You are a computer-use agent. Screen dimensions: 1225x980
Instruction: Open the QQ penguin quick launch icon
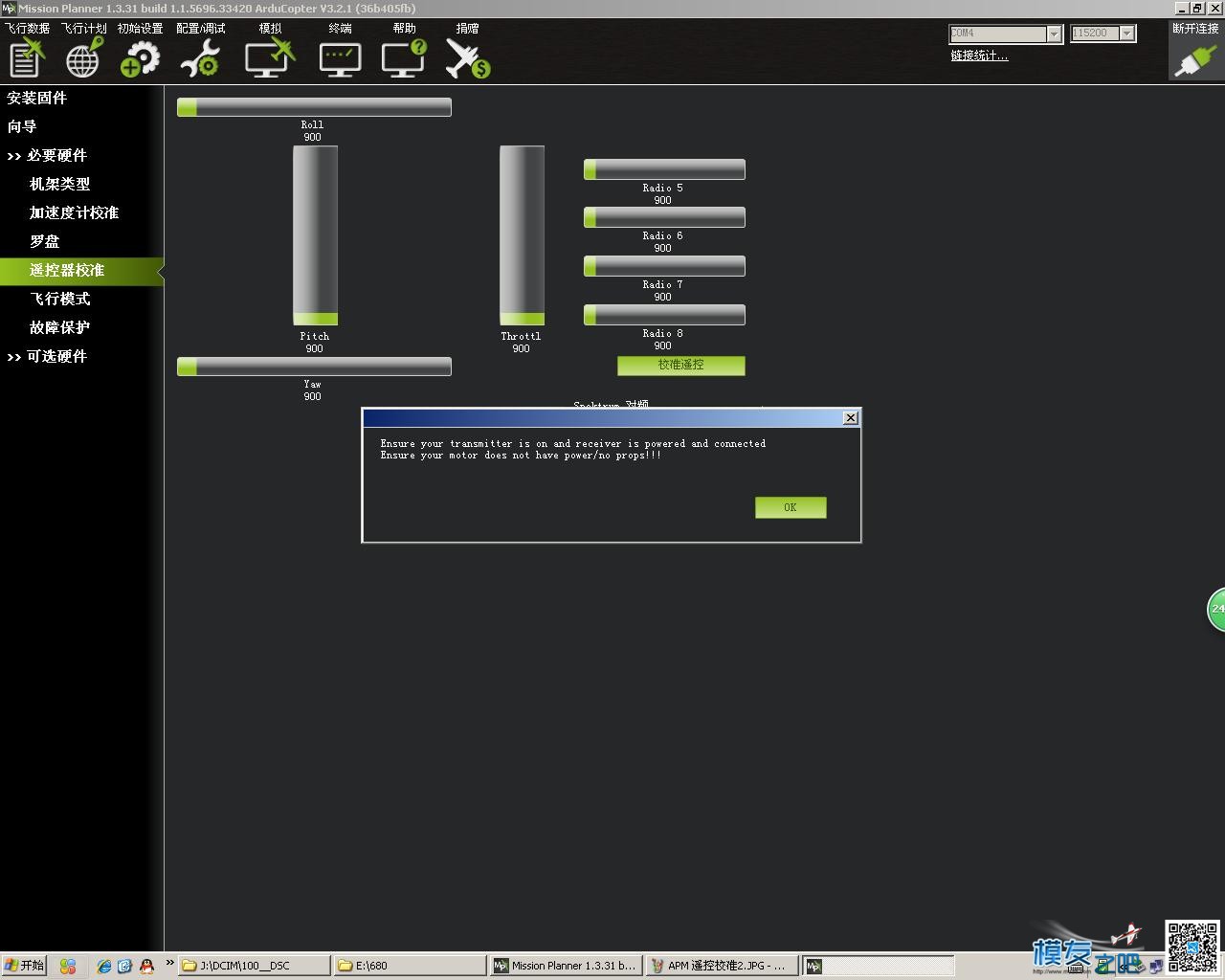pos(146,967)
